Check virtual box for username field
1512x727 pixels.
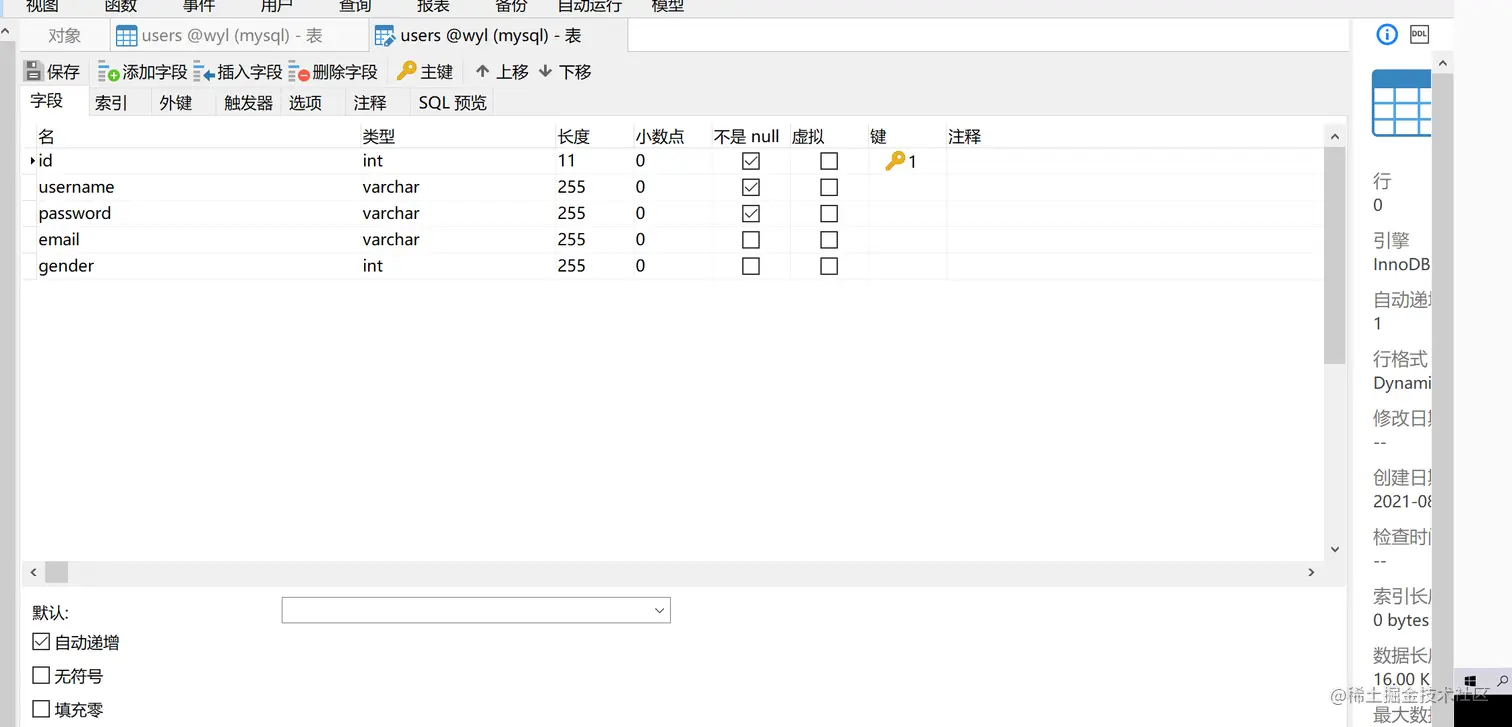click(x=829, y=187)
